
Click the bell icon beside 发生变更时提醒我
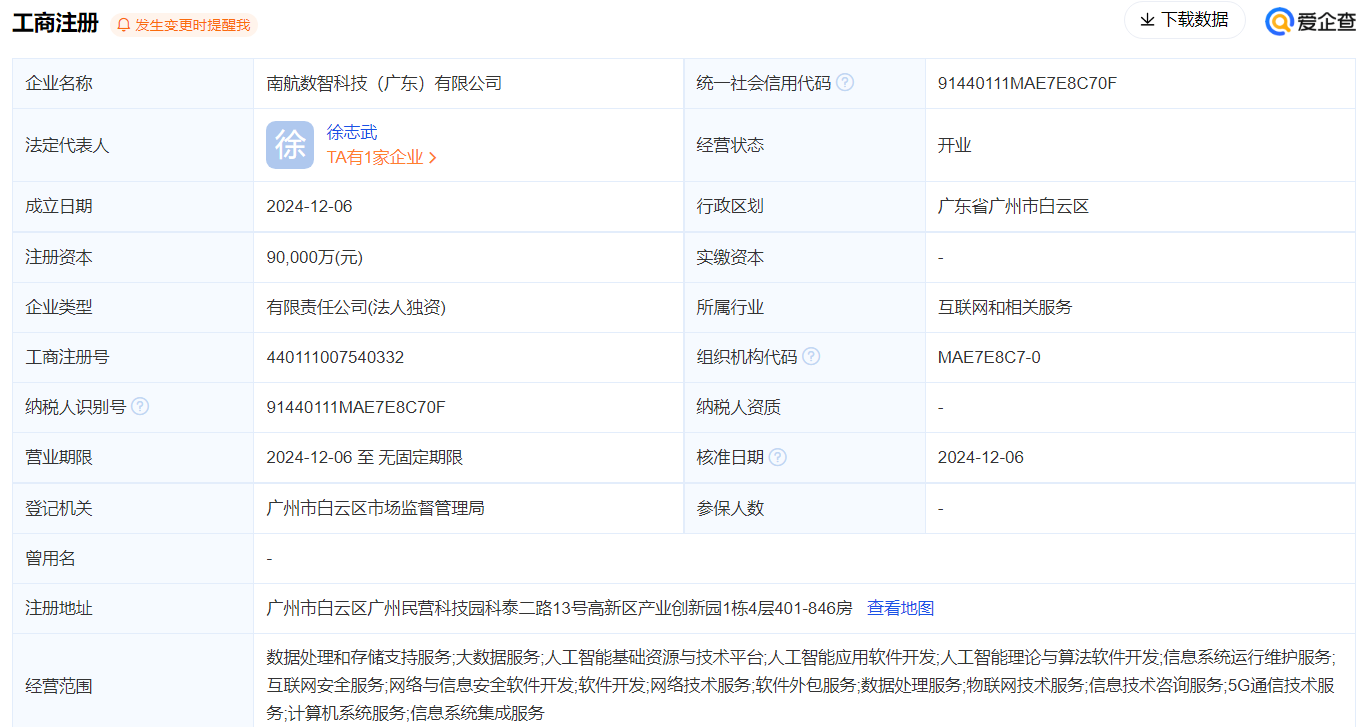pos(124,25)
